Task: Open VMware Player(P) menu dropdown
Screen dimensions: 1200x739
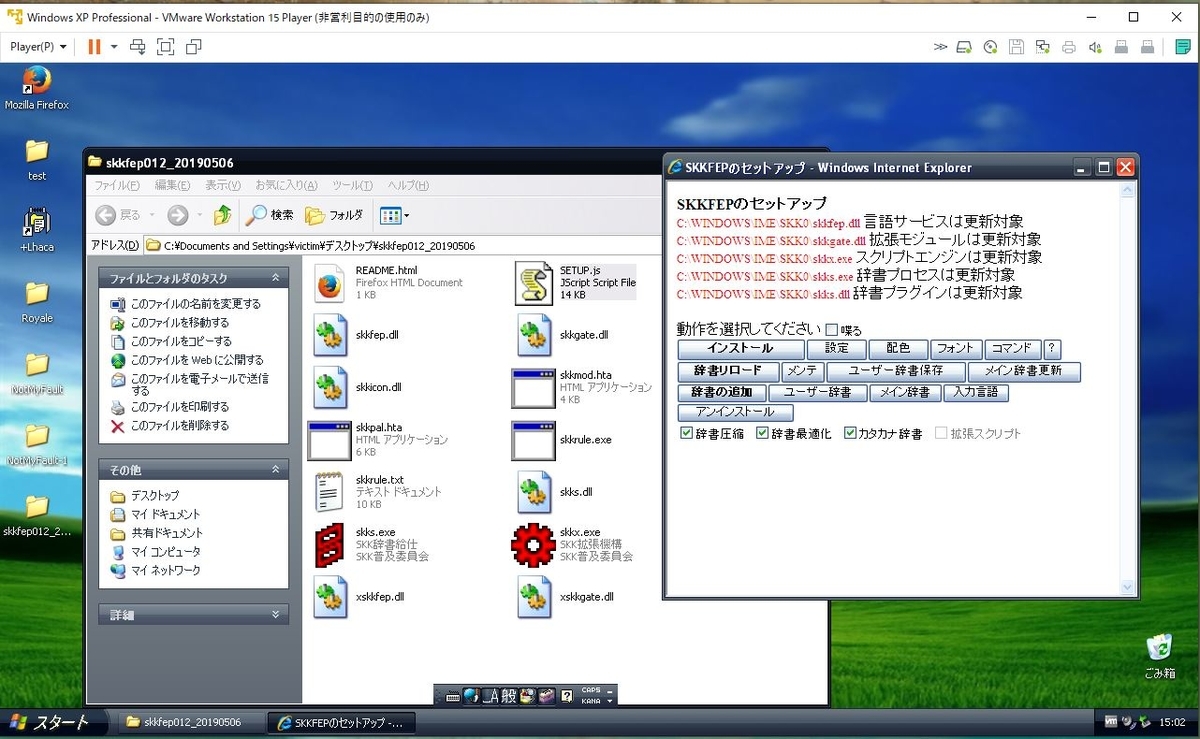Action: (38, 46)
